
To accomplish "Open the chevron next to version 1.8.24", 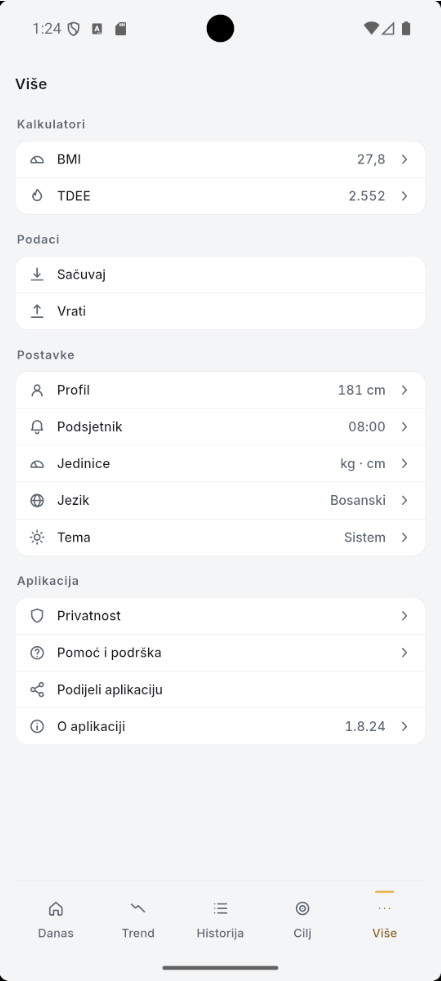I will pyautogui.click(x=405, y=726).
